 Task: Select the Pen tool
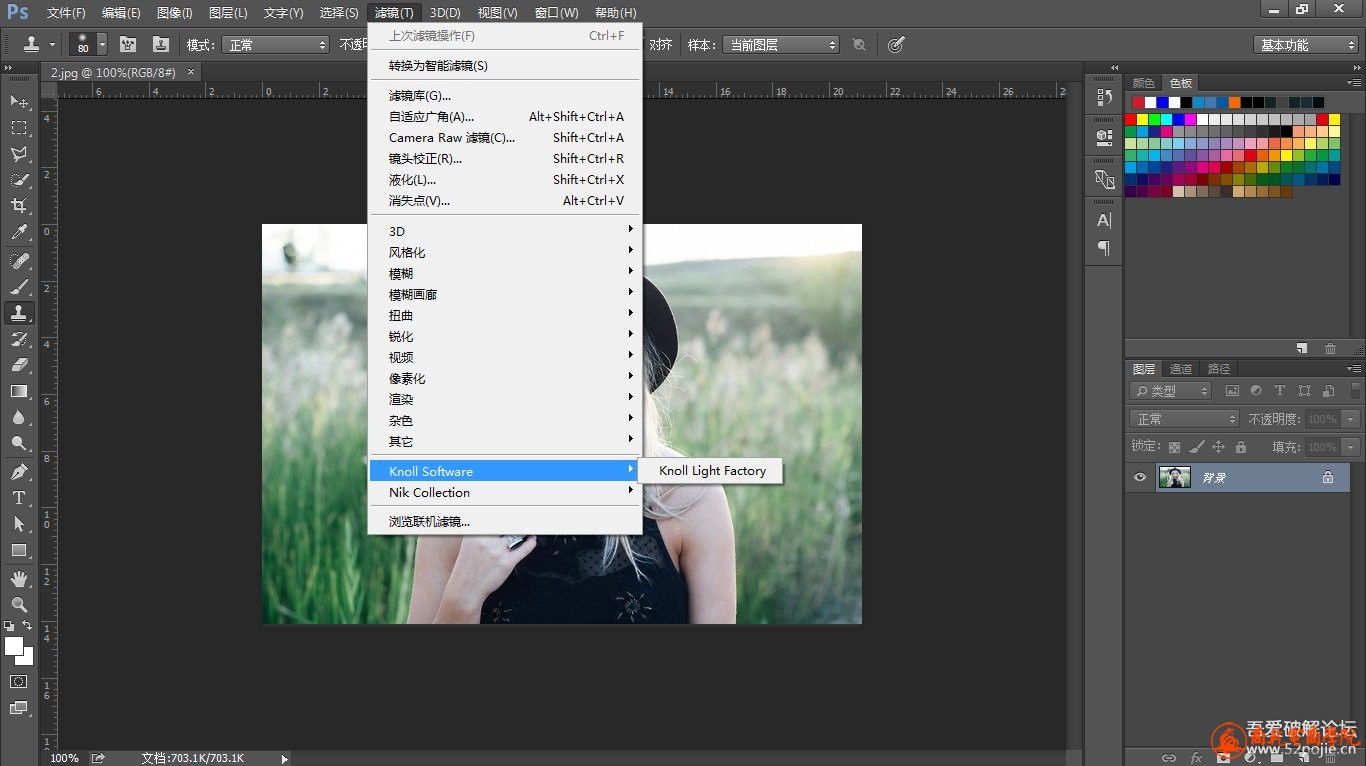click(18, 471)
